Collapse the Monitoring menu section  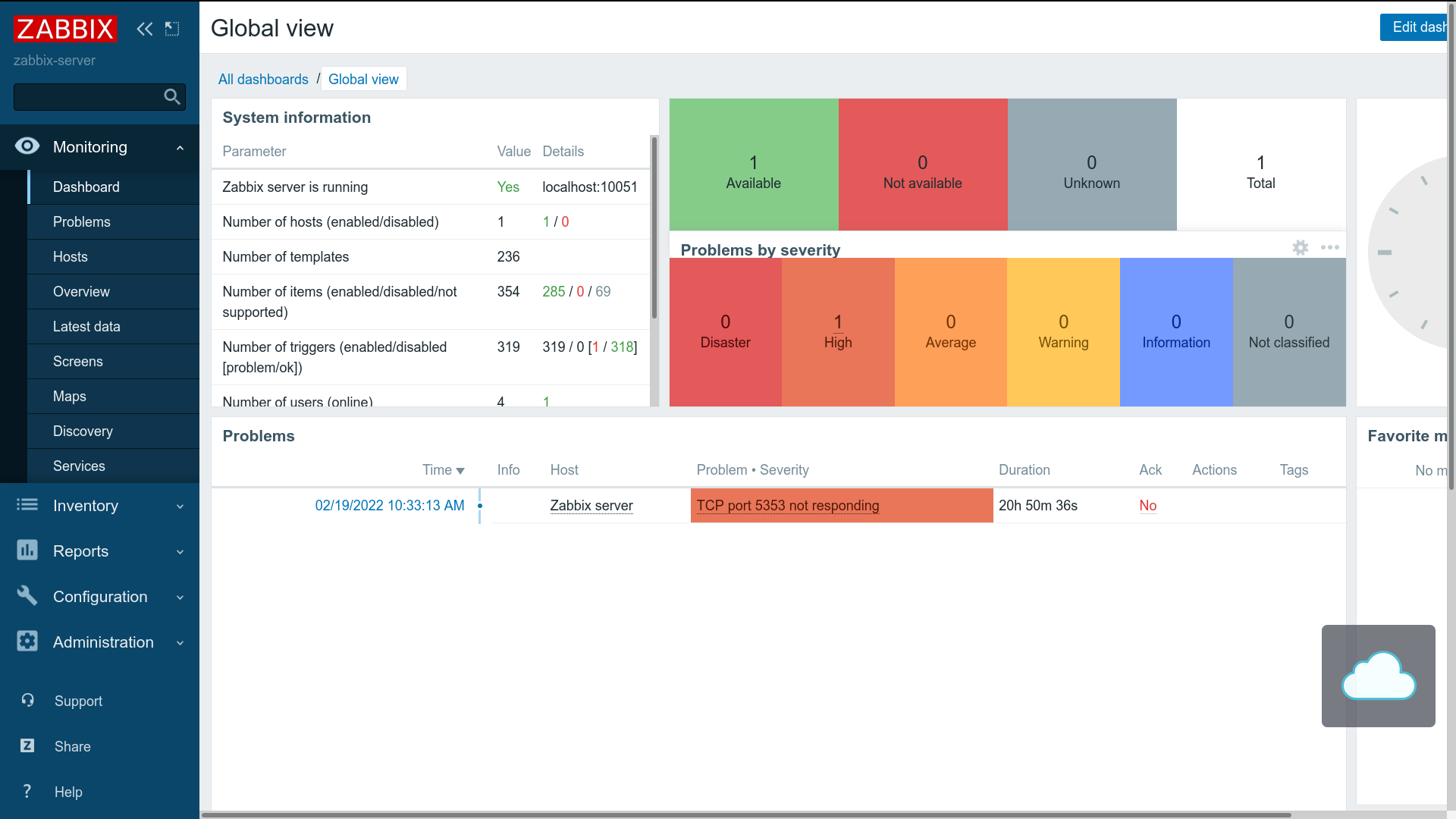[x=180, y=148]
